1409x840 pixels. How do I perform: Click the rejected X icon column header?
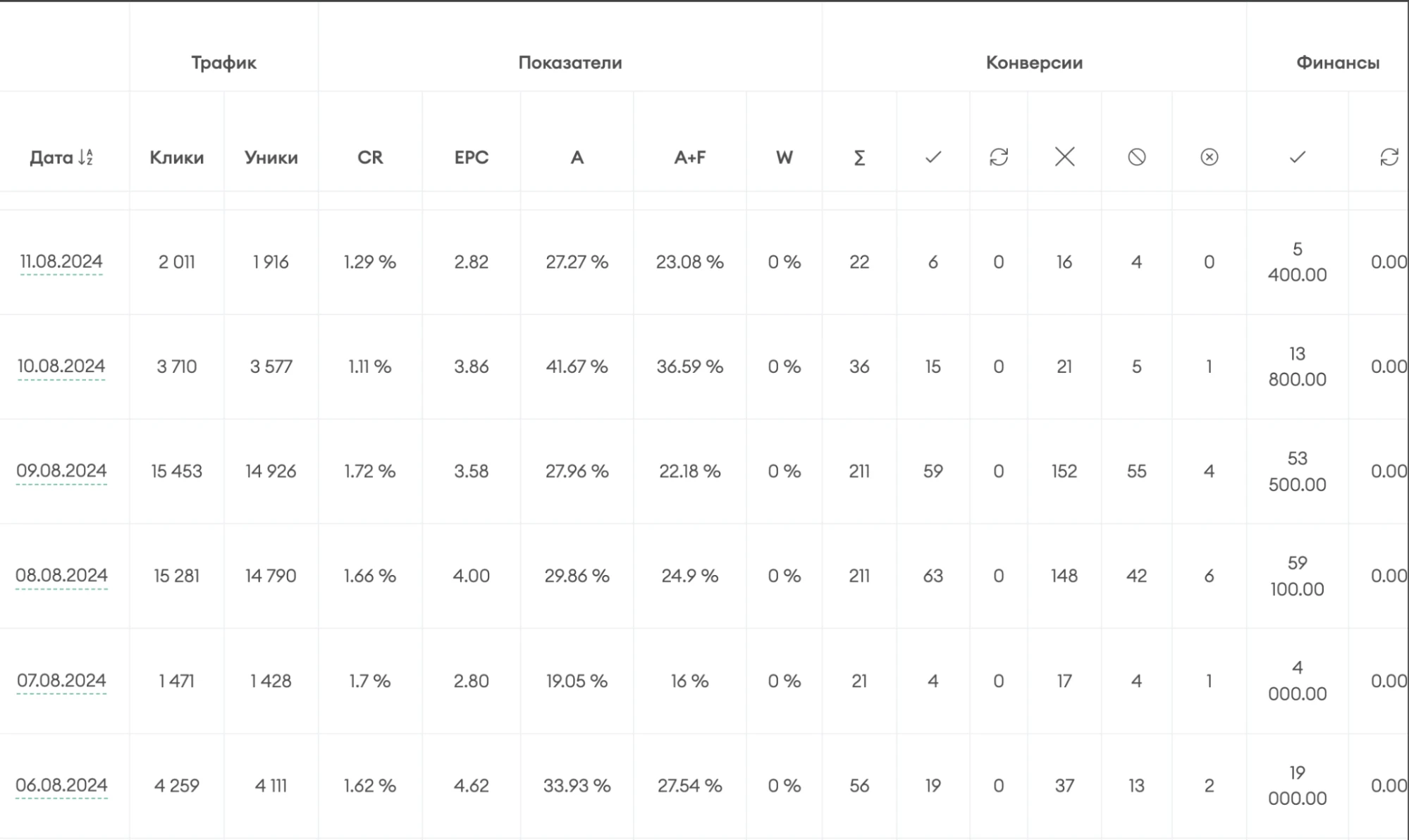pyautogui.click(x=1064, y=156)
